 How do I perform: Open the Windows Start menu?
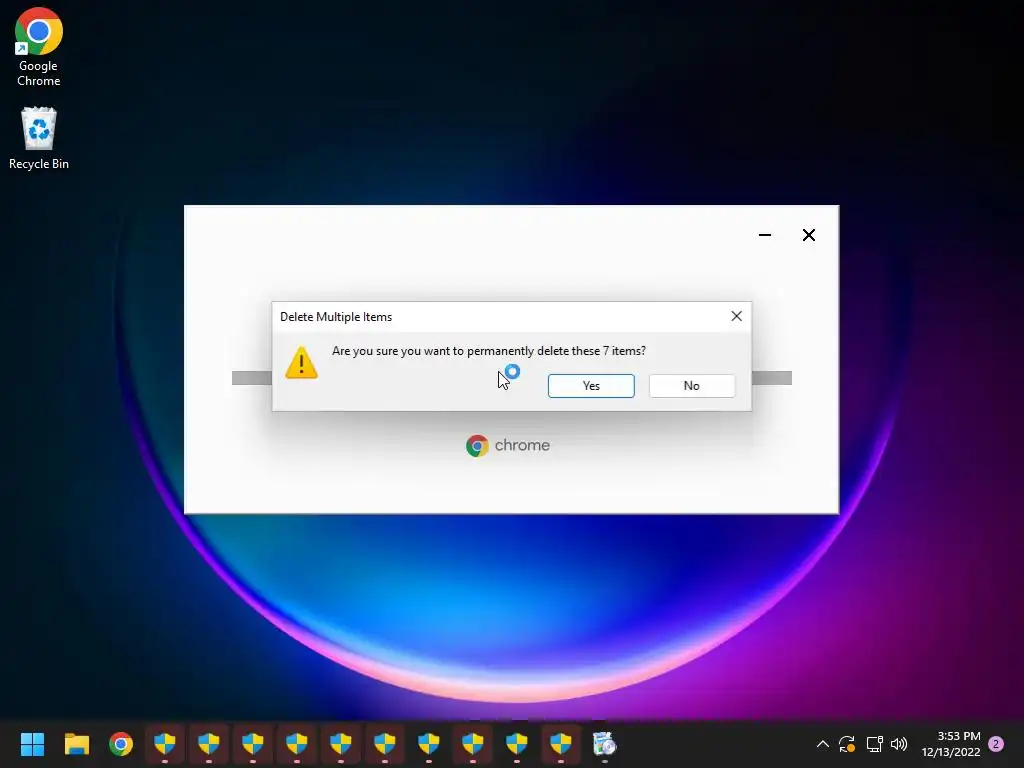point(32,744)
